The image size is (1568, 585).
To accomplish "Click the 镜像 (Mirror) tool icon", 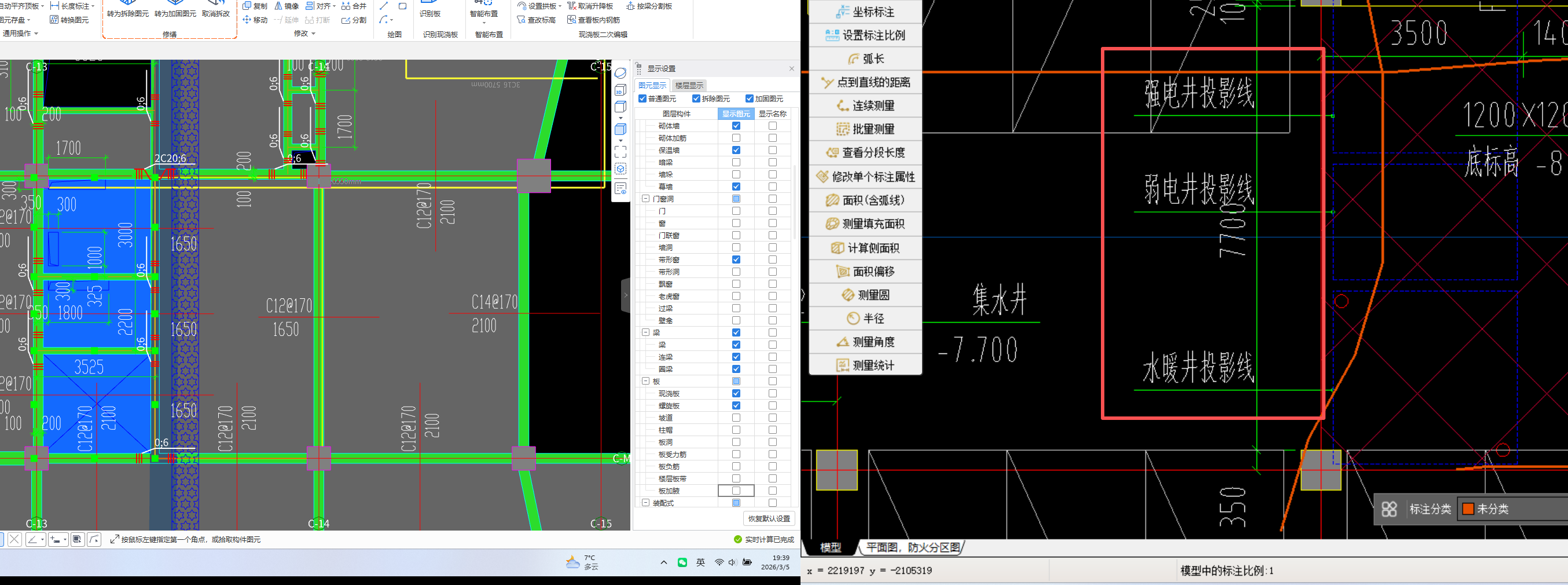I will 278,6.
